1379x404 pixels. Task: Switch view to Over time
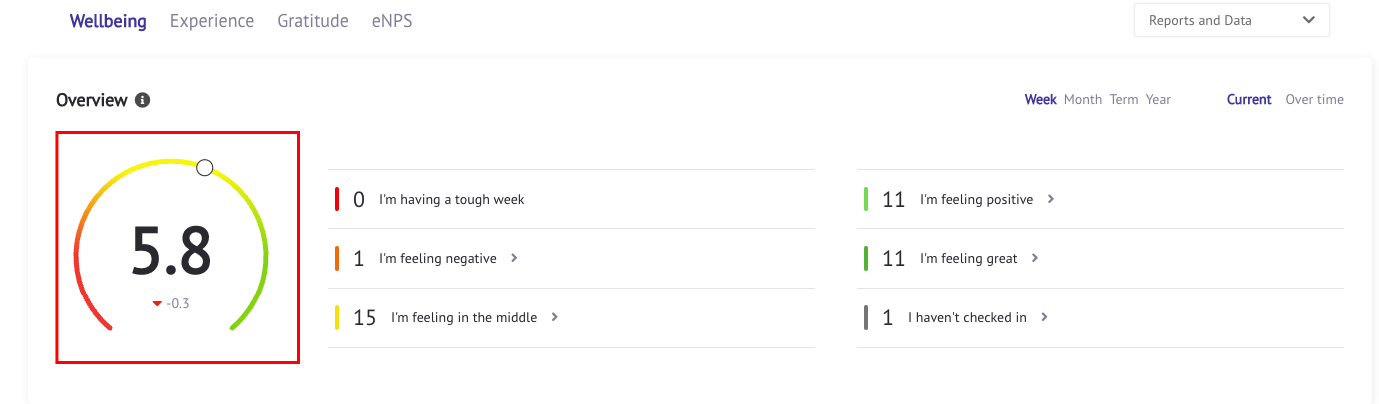(x=1315, y=100)
